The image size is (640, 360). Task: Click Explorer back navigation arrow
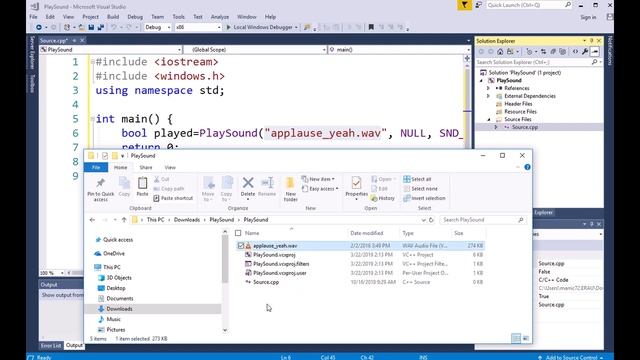click(x=92, y=220)
